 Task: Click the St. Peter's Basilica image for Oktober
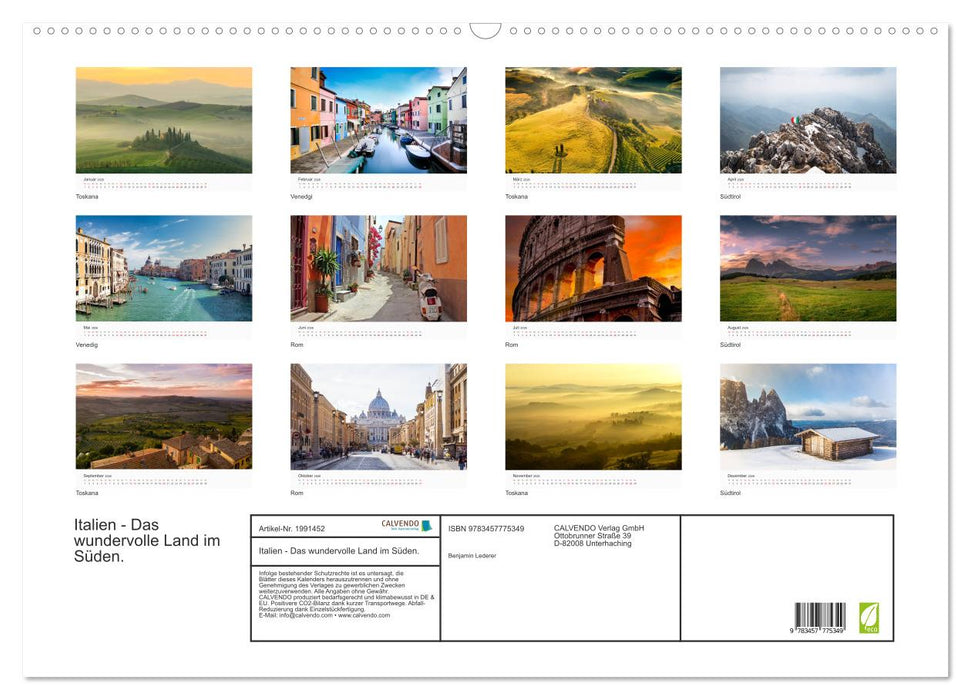pyautogui.click(x=378, y=415)
